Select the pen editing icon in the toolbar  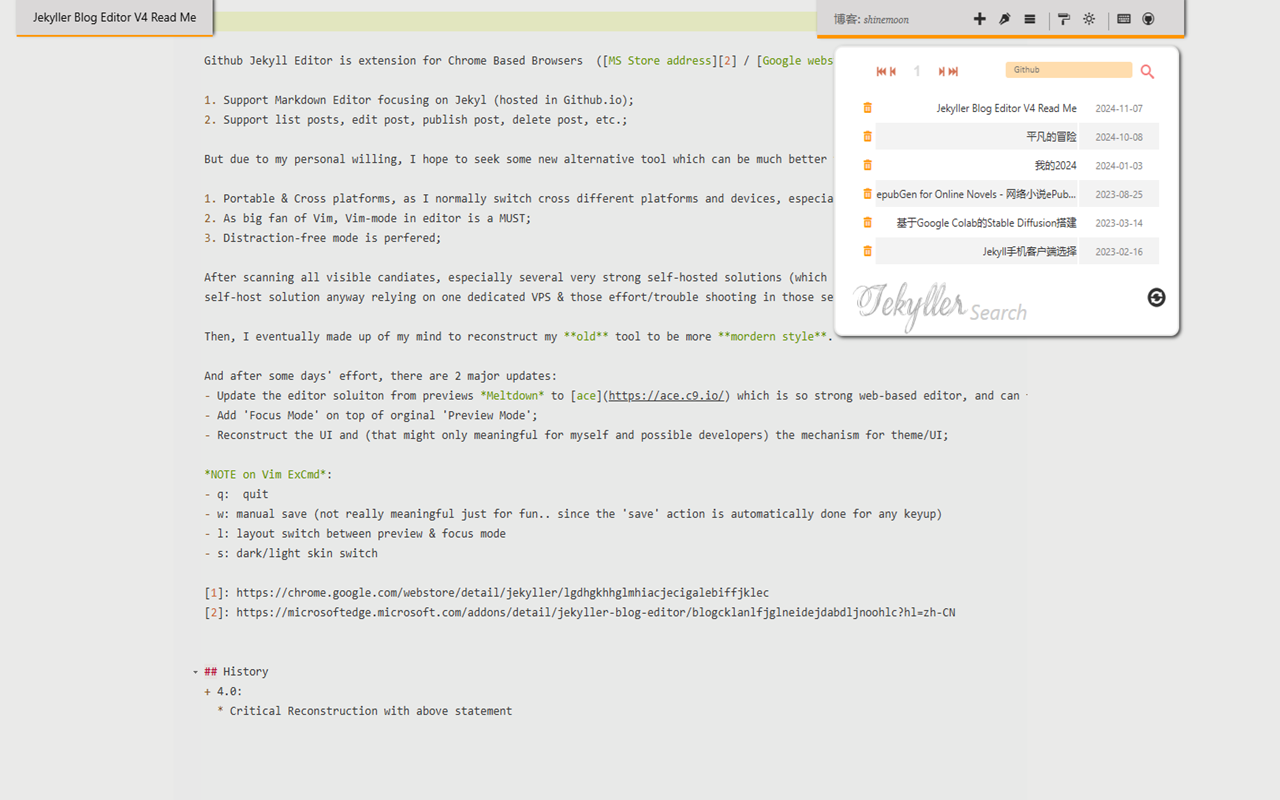(1004, 18)
